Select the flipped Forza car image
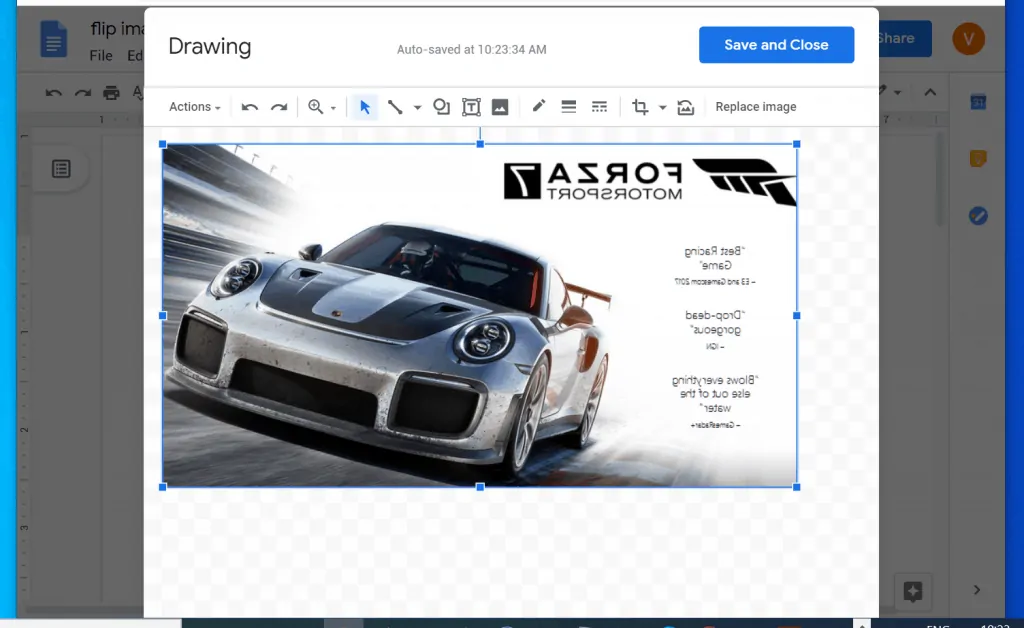The height and width of the screenshot is (628, 1024). coord(479,315)
